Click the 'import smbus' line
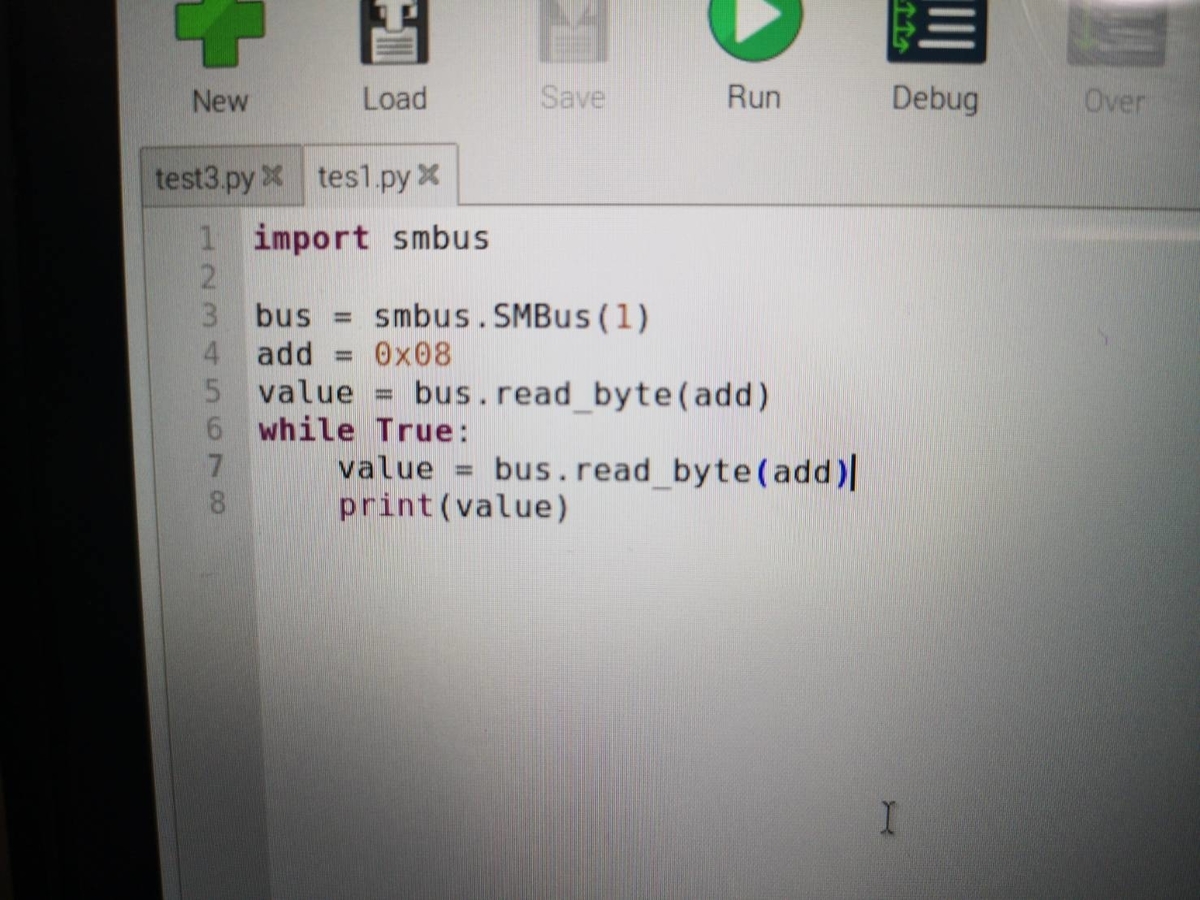 click(371, 238)
